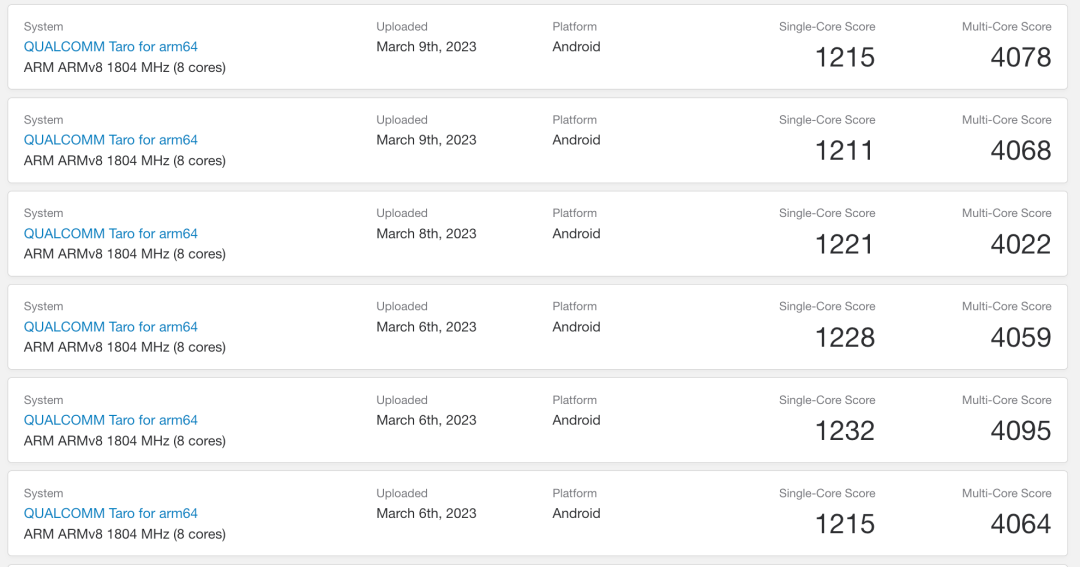Click the single-core score 1228
The width and height of the screenshot is (1080, 567).
pos(844,338)
